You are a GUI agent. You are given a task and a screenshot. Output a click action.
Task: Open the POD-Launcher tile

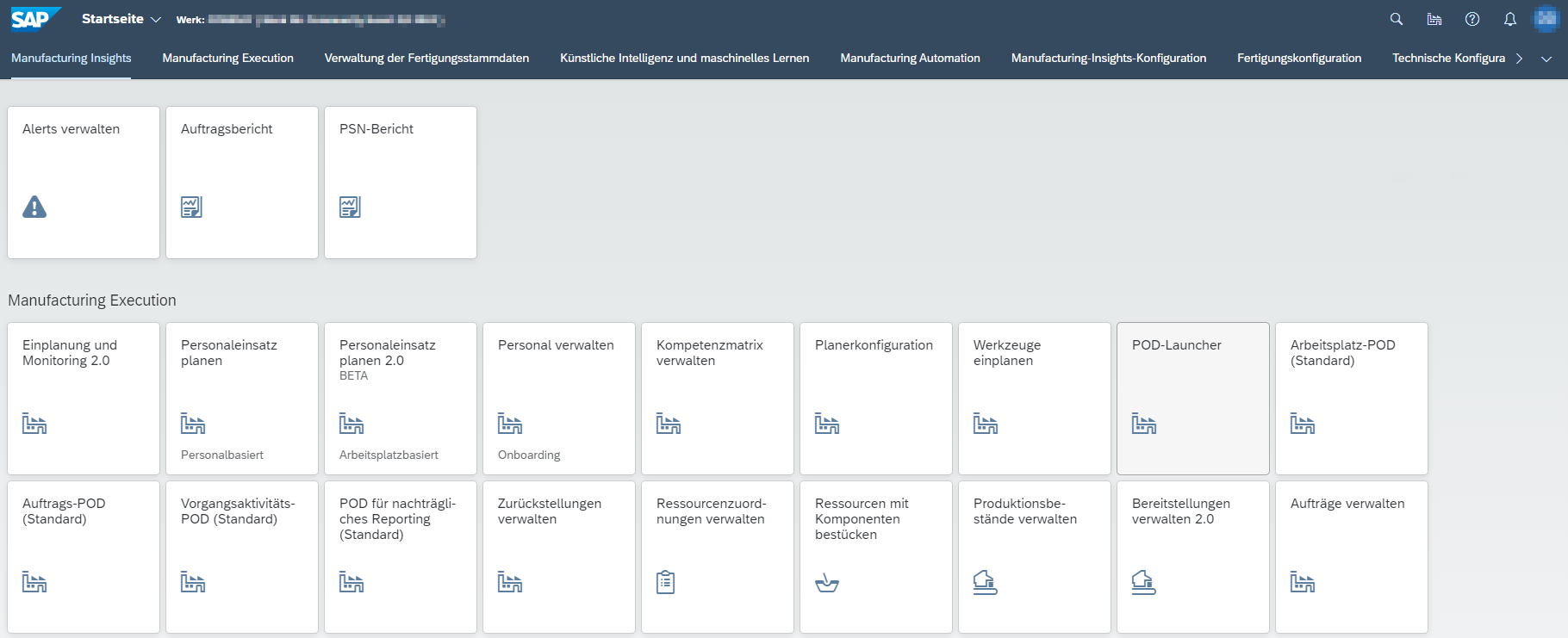tap(1192, 398)
